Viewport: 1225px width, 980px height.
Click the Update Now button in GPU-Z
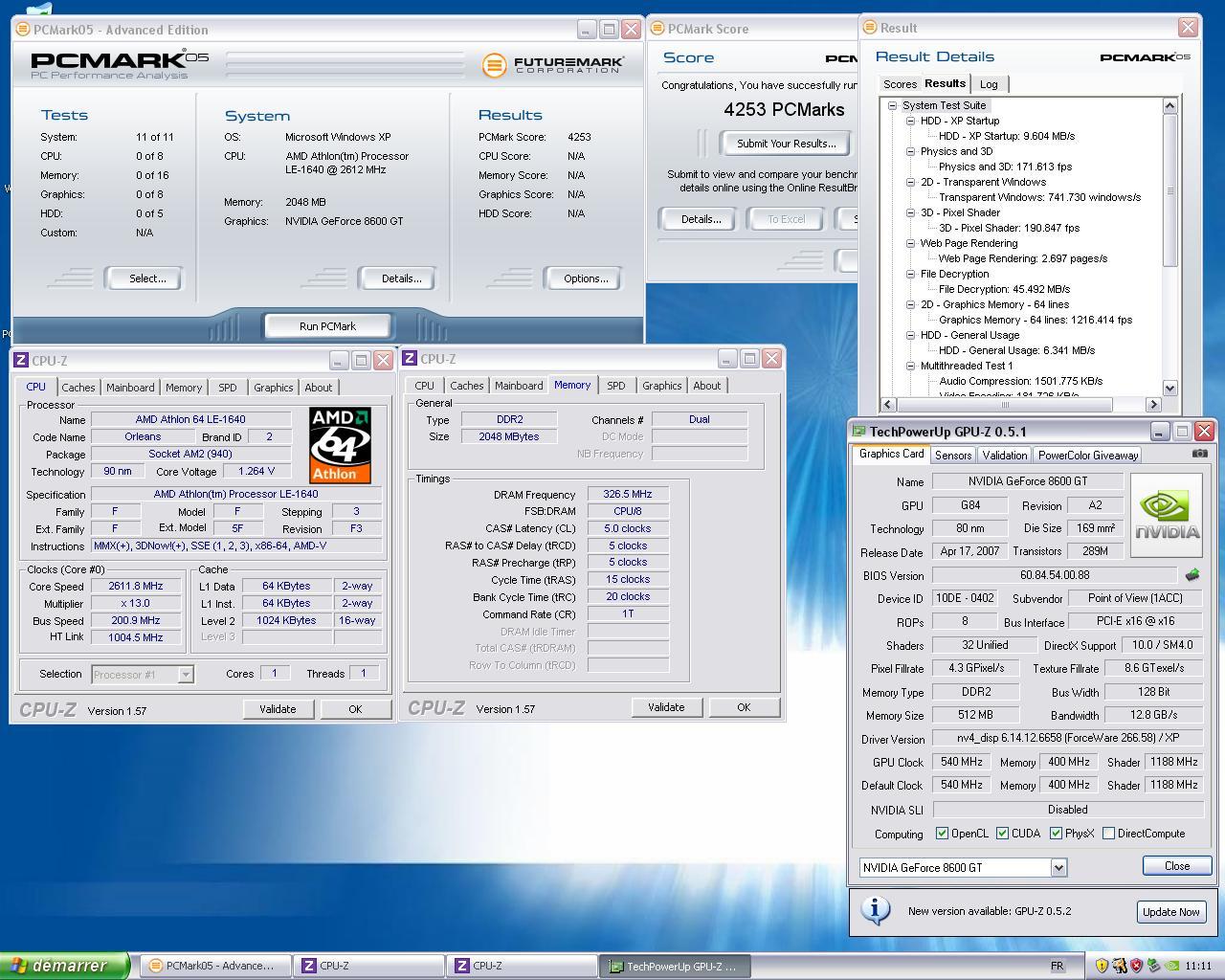[1170, 912]
